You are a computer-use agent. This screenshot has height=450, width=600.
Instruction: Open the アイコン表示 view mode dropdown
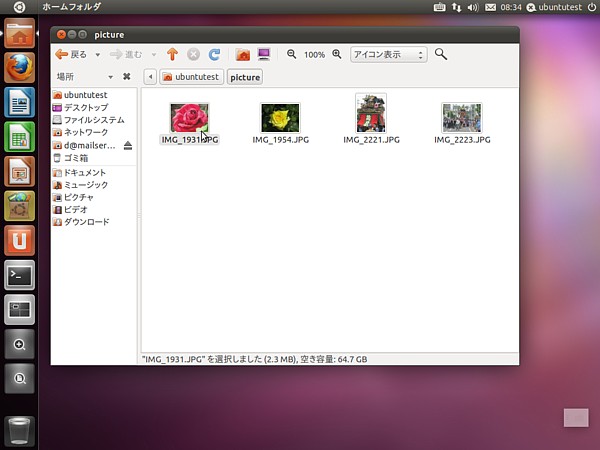(x=388, y=54)
